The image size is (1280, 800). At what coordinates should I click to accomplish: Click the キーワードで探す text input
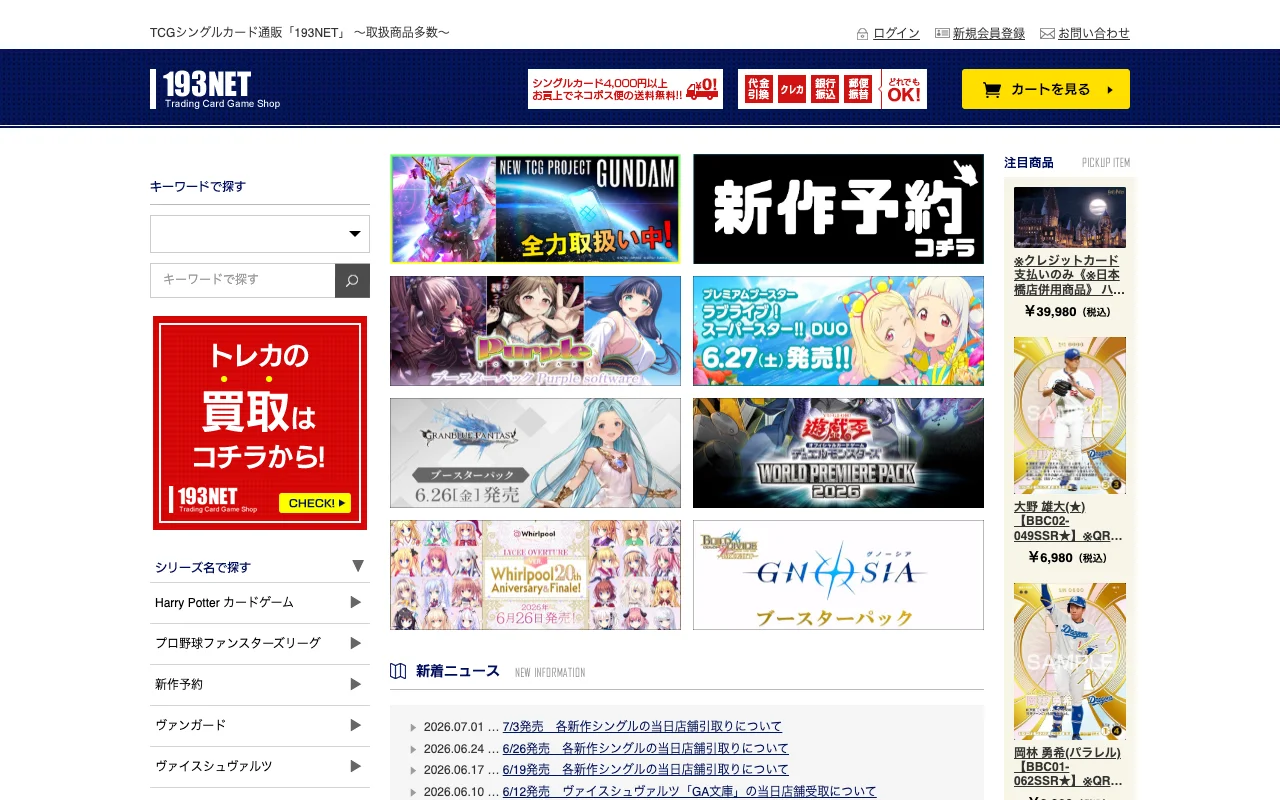click(243, 281)
